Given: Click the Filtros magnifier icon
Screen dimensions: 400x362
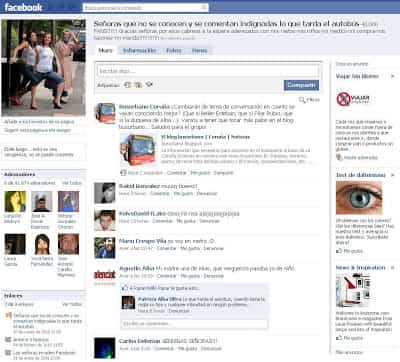Looking at the screenshot, I should tap(302, 100).
